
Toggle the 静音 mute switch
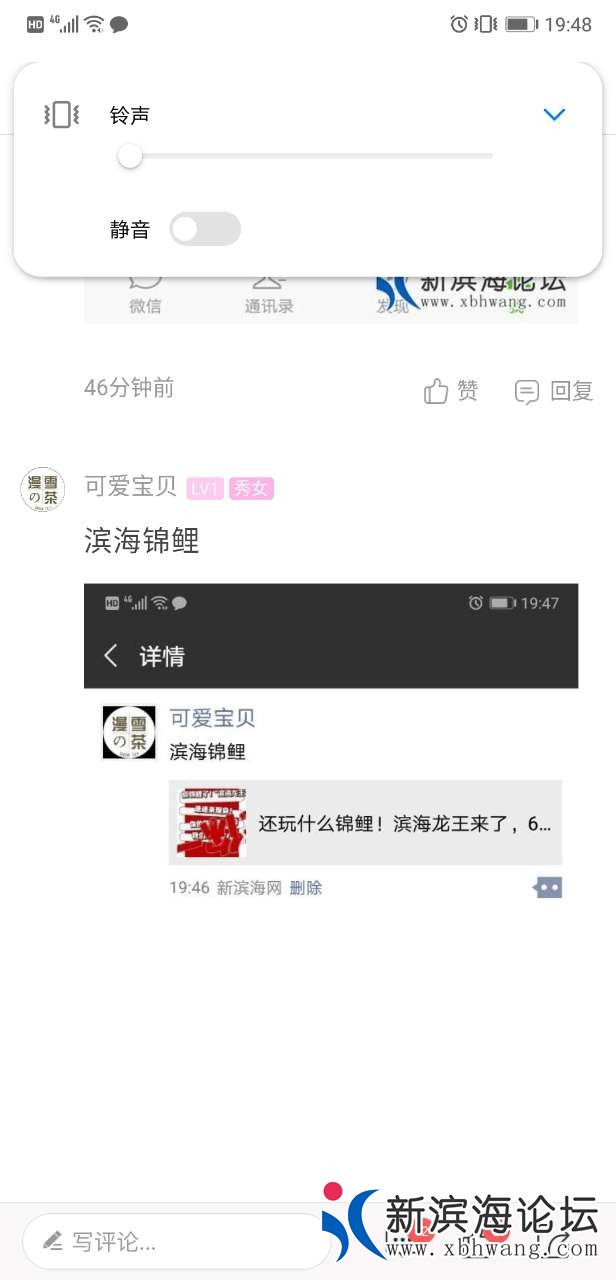205,229
